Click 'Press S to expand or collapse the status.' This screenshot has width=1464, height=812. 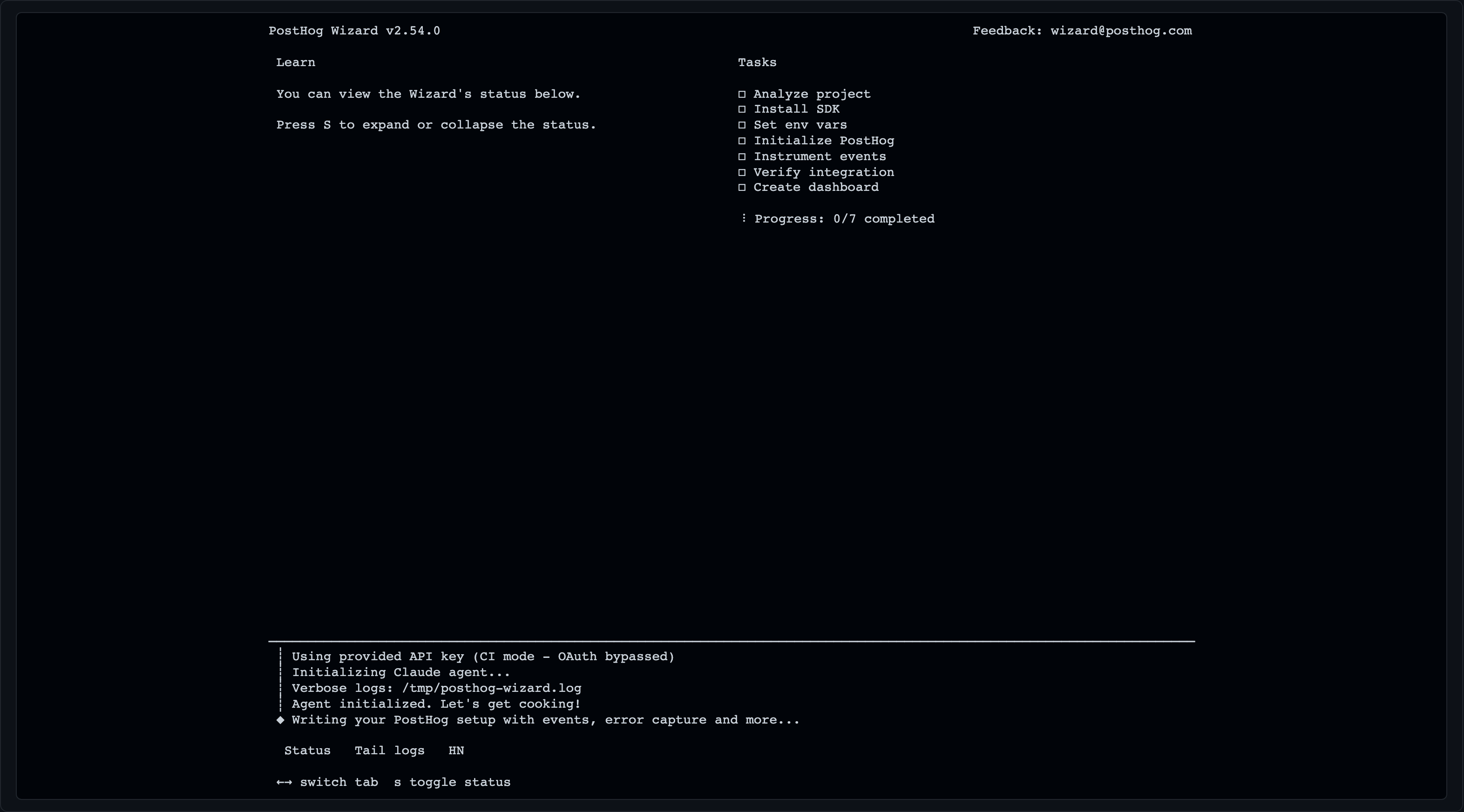pos(436,125)
